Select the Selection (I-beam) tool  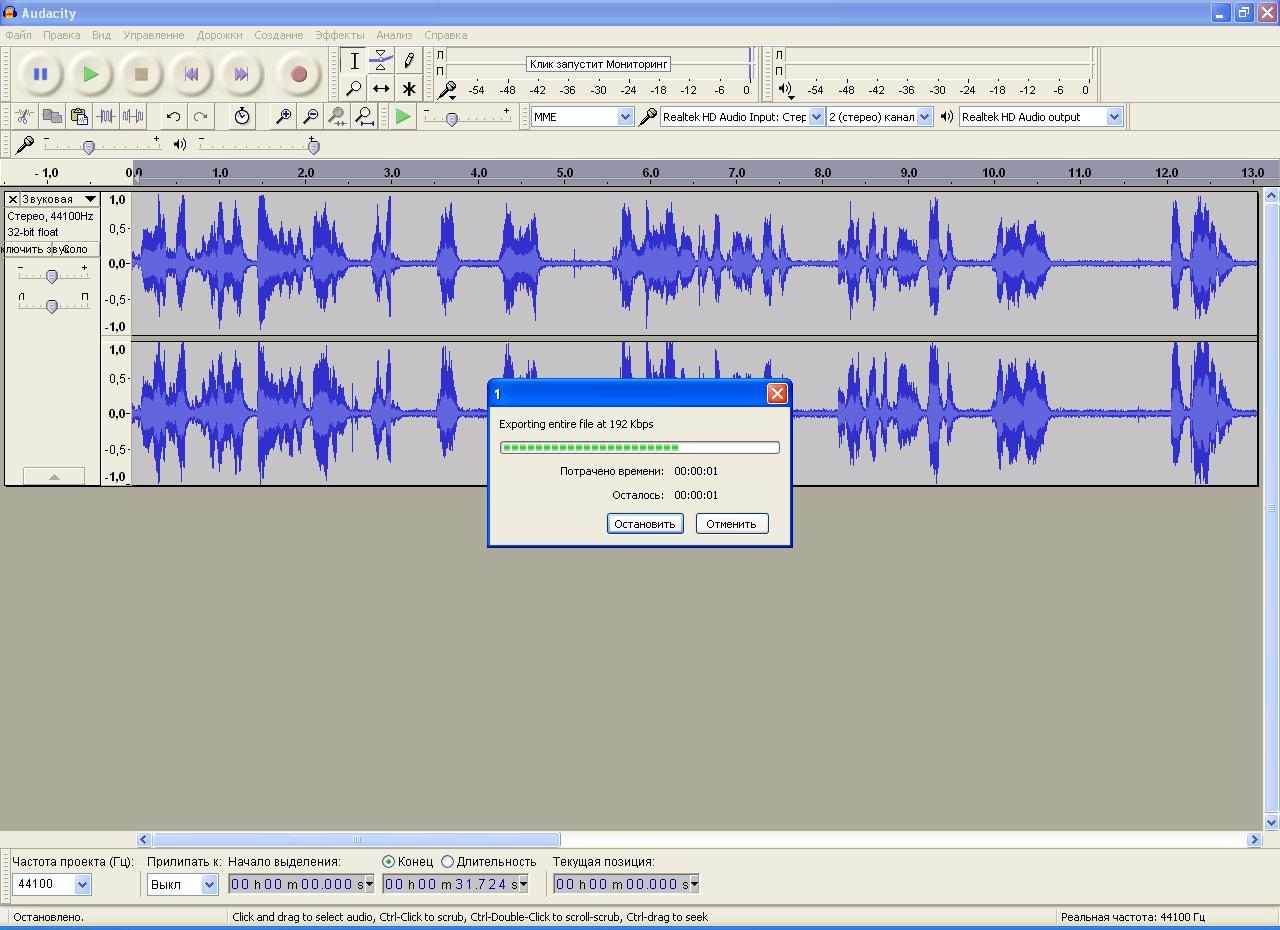(x=354, y=61)
